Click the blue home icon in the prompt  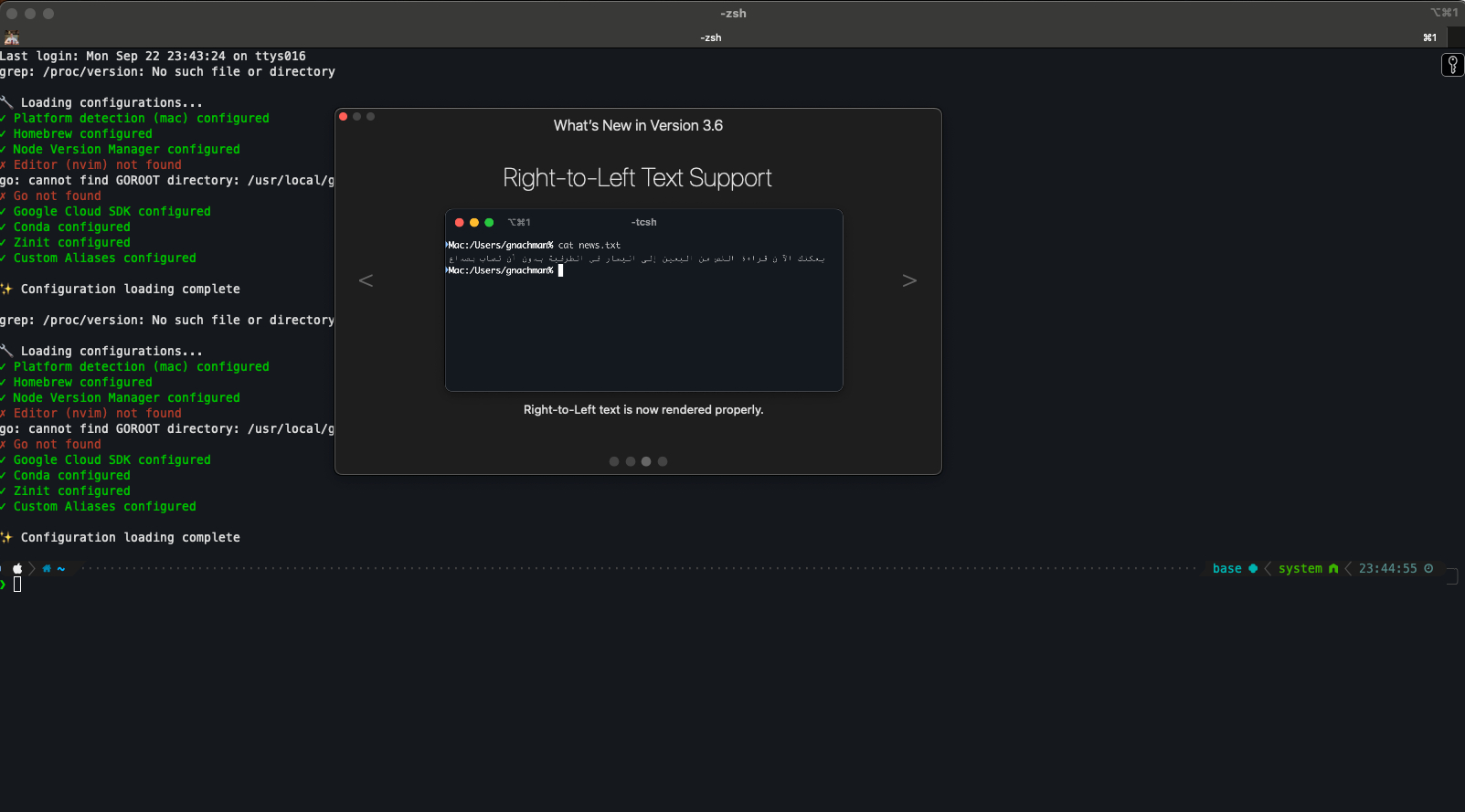click(x=47, y=568)
